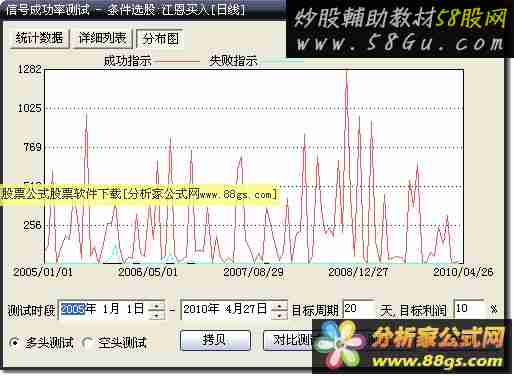Click the colorful flower logo icon

340,345
